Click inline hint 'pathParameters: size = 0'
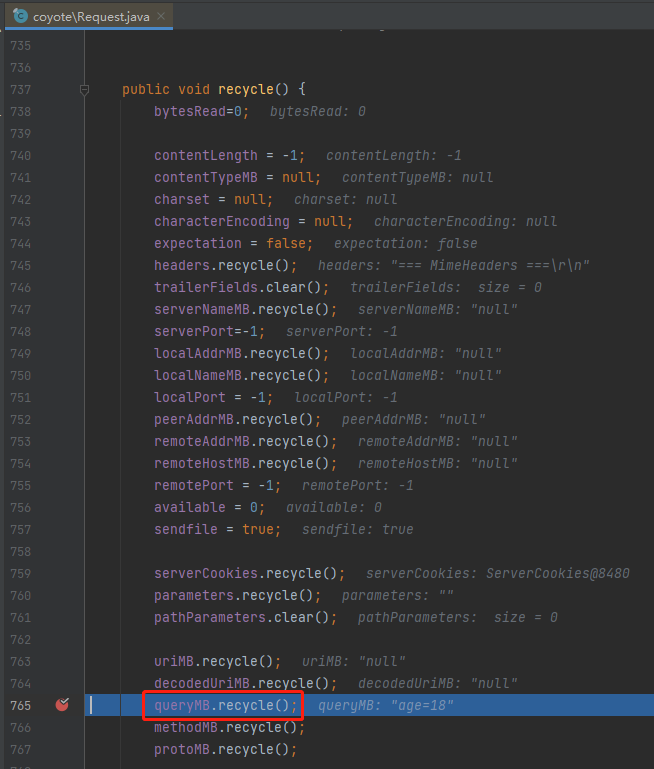This screenshot has height=769, width=654. [x=457, y=617]
